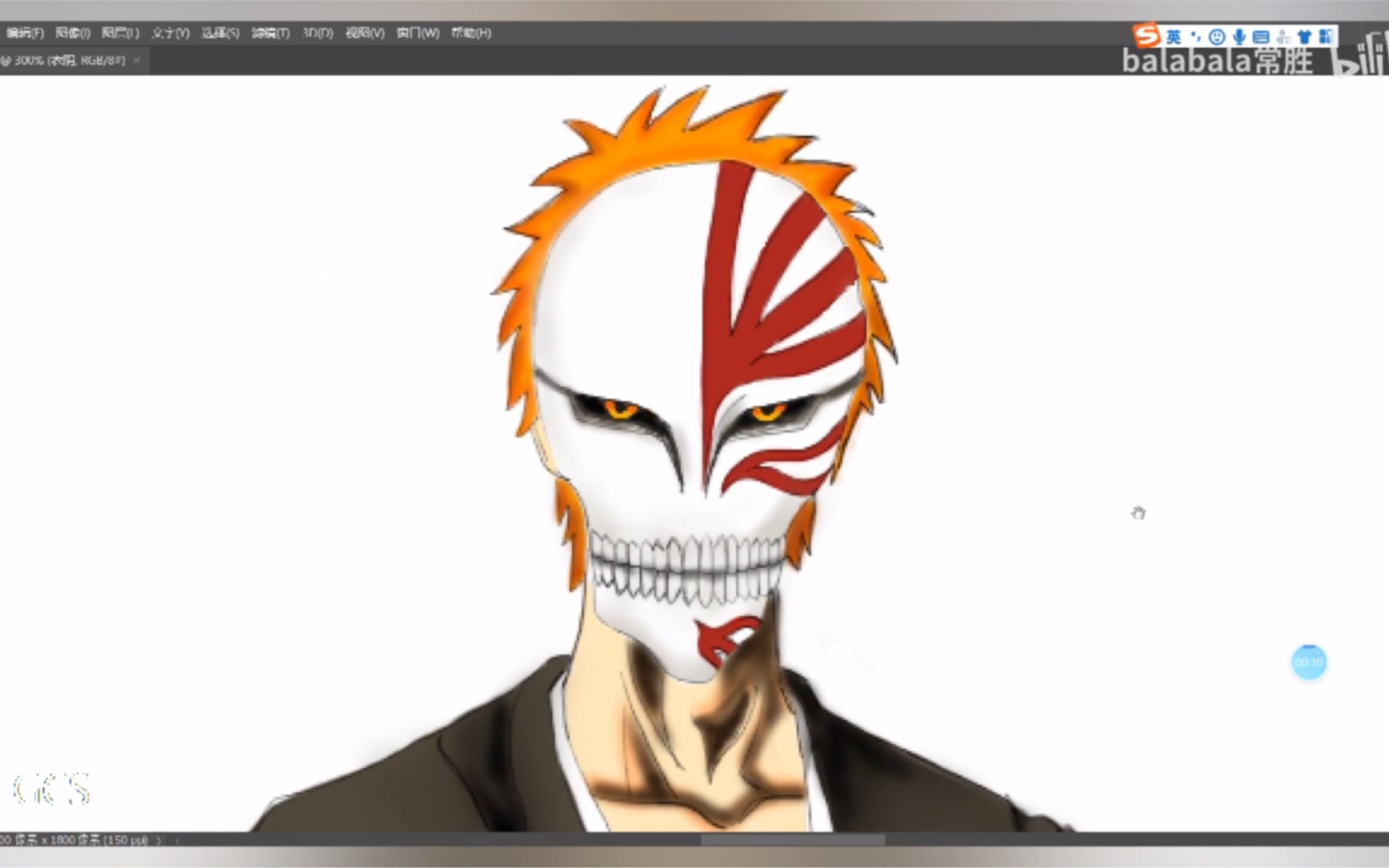1389x868 pixels.
Task: Expand the status bar document info arrow
Action: [x=159, y=840]
